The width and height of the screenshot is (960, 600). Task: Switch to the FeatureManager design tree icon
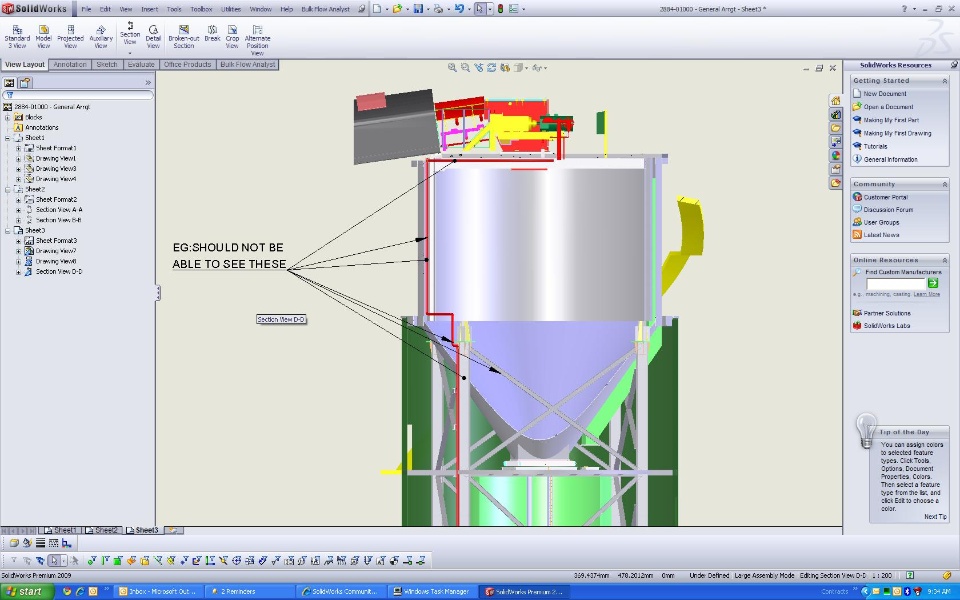click(x=9, y=83)
